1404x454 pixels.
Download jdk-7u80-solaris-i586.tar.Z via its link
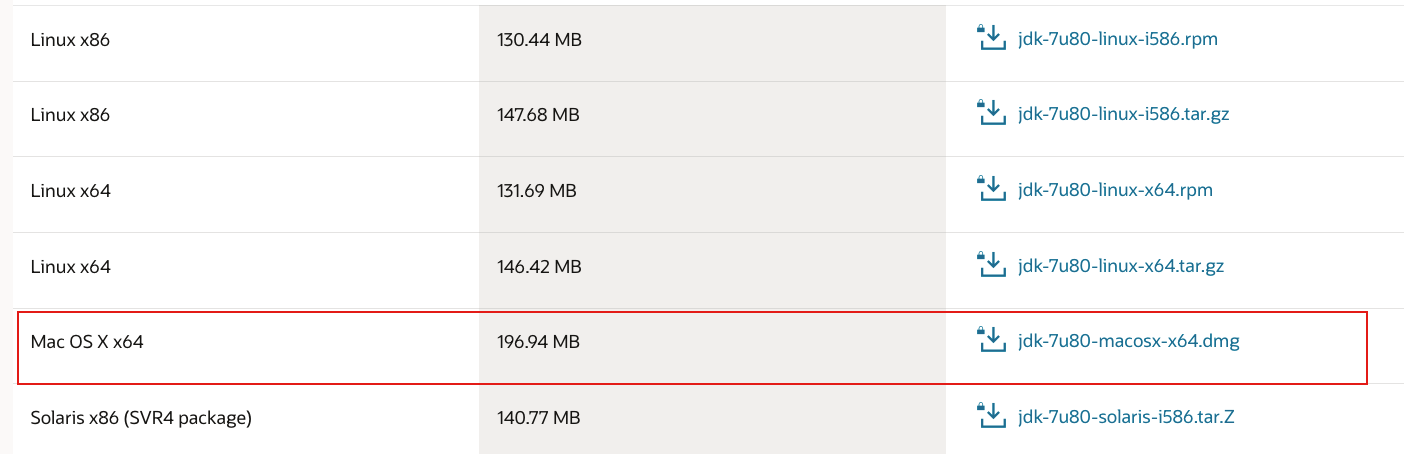point(1126,417)
